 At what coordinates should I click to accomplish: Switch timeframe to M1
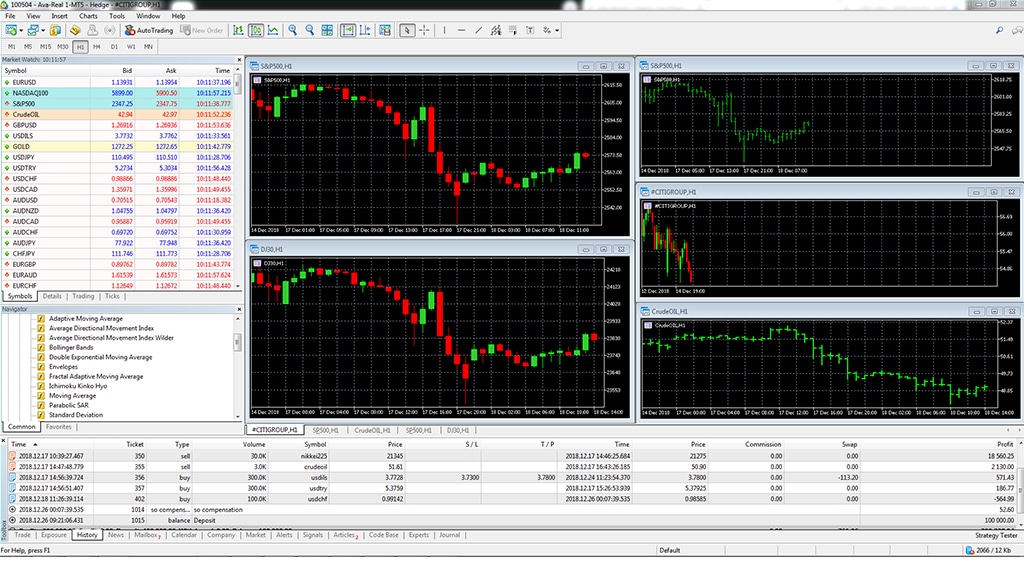click(x=11, y=47)
